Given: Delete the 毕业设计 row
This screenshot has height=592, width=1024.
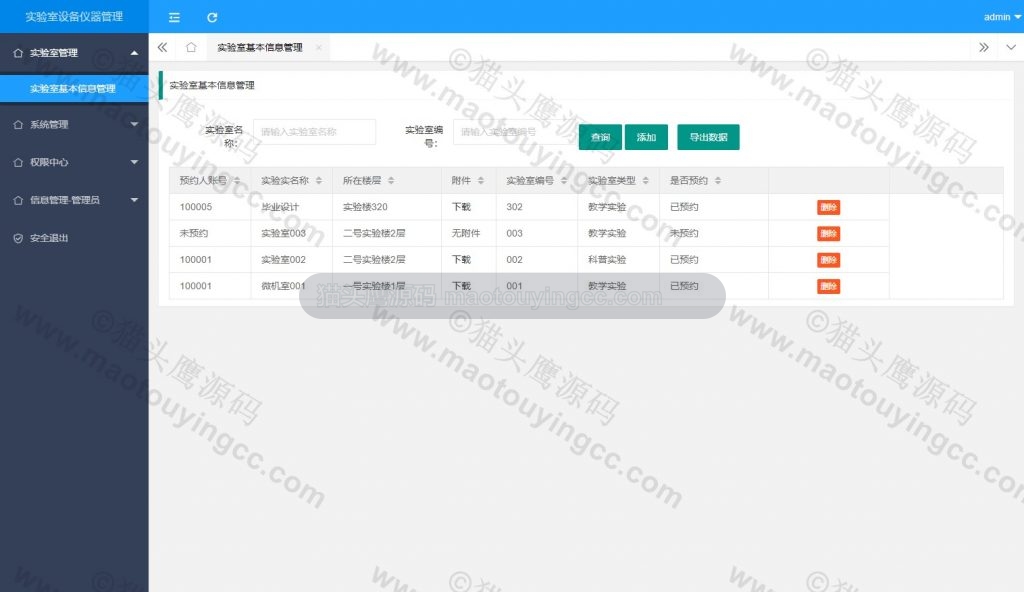Looking at the screenshot, I should point(828,207).
